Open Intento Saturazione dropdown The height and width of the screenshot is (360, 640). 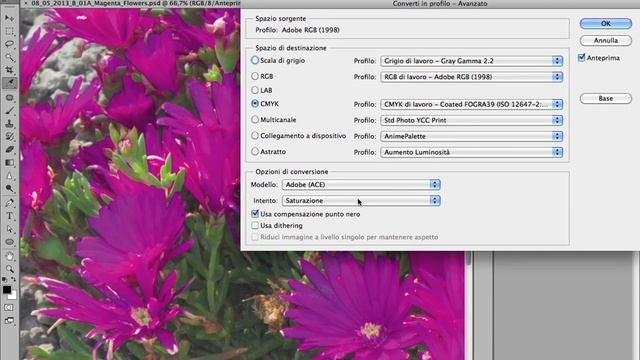(361, 200)
